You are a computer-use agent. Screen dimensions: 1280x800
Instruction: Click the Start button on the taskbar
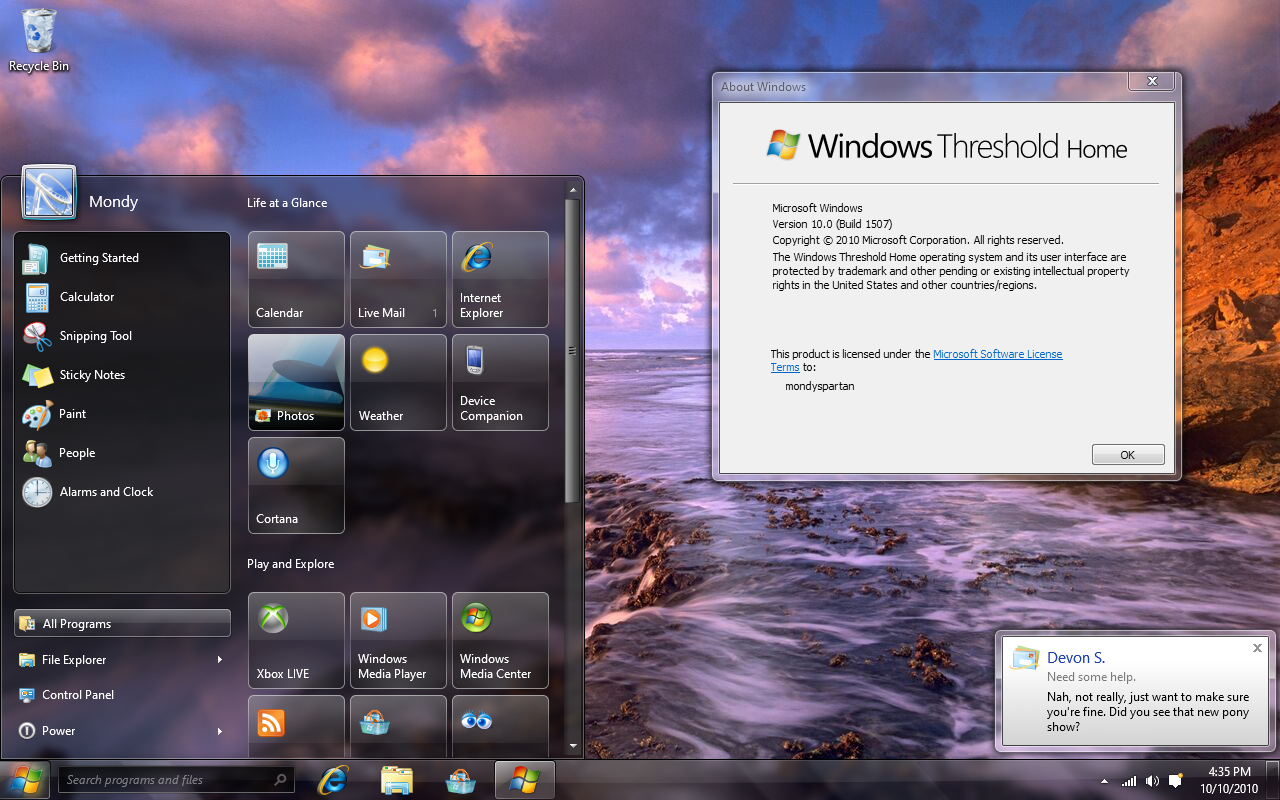pos(25,779)
